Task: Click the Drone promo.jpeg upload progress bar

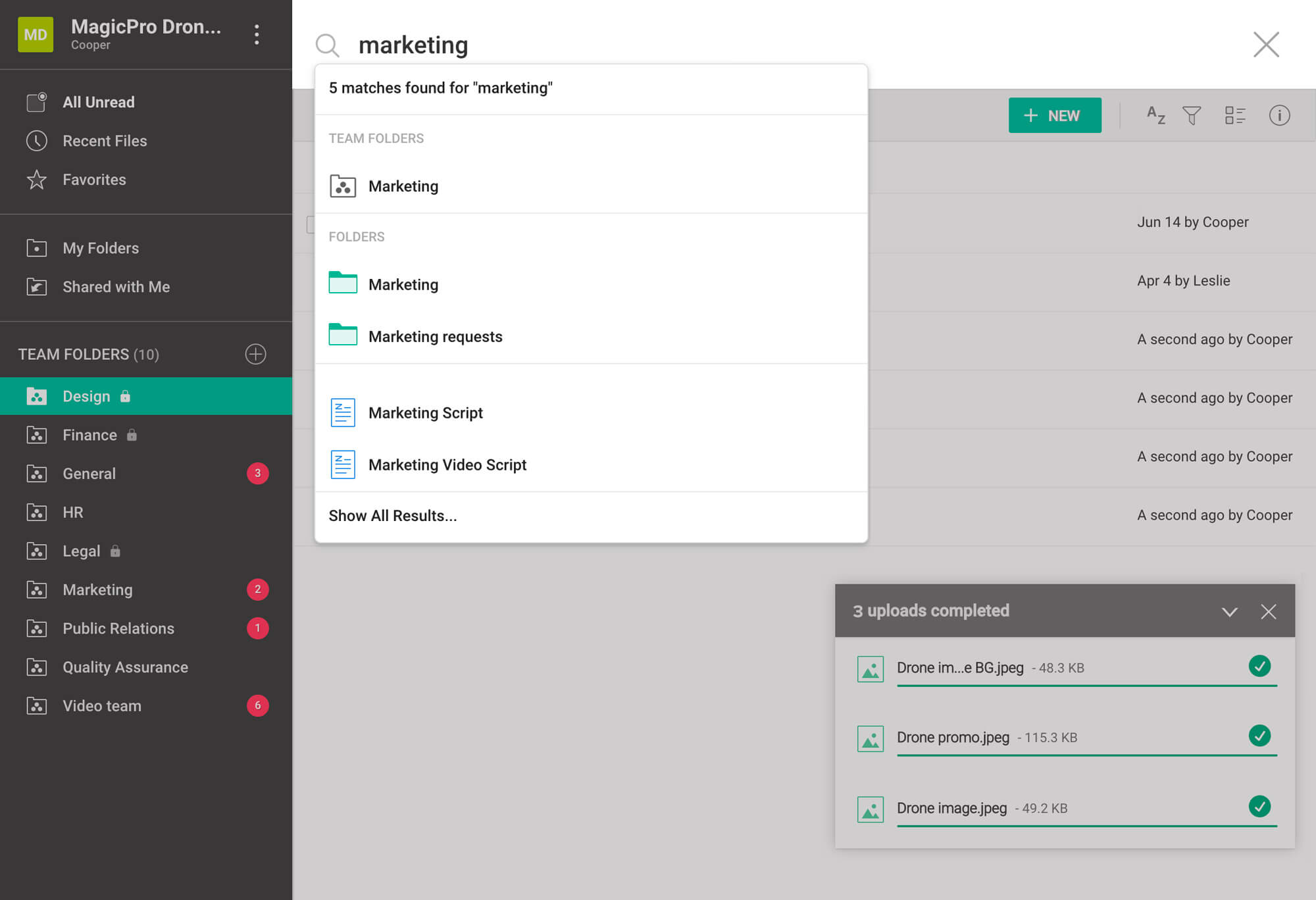Action: [x=1086, y=755]
